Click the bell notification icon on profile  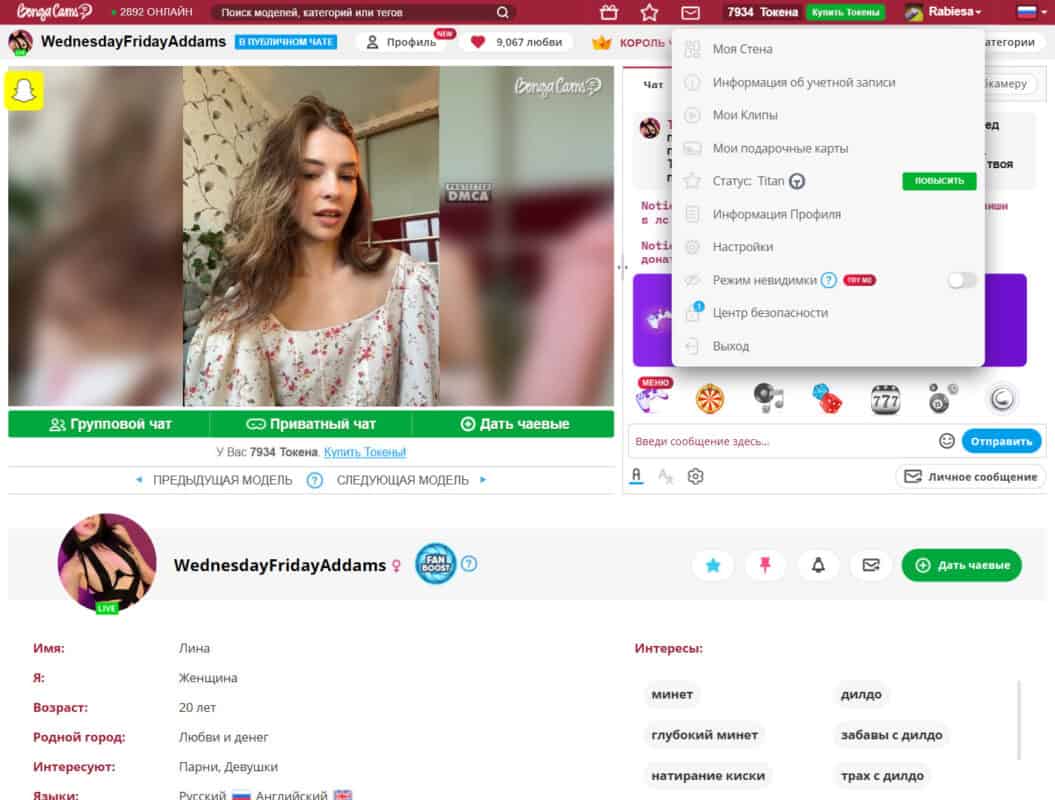[818, 565]
